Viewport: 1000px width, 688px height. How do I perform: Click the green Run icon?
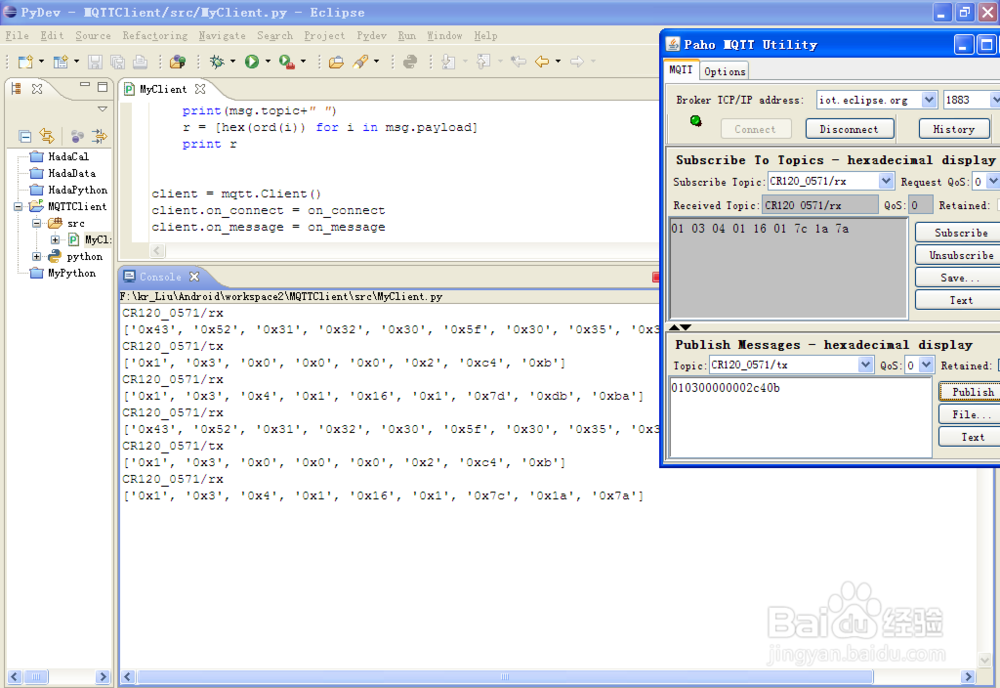pos(252,61)
